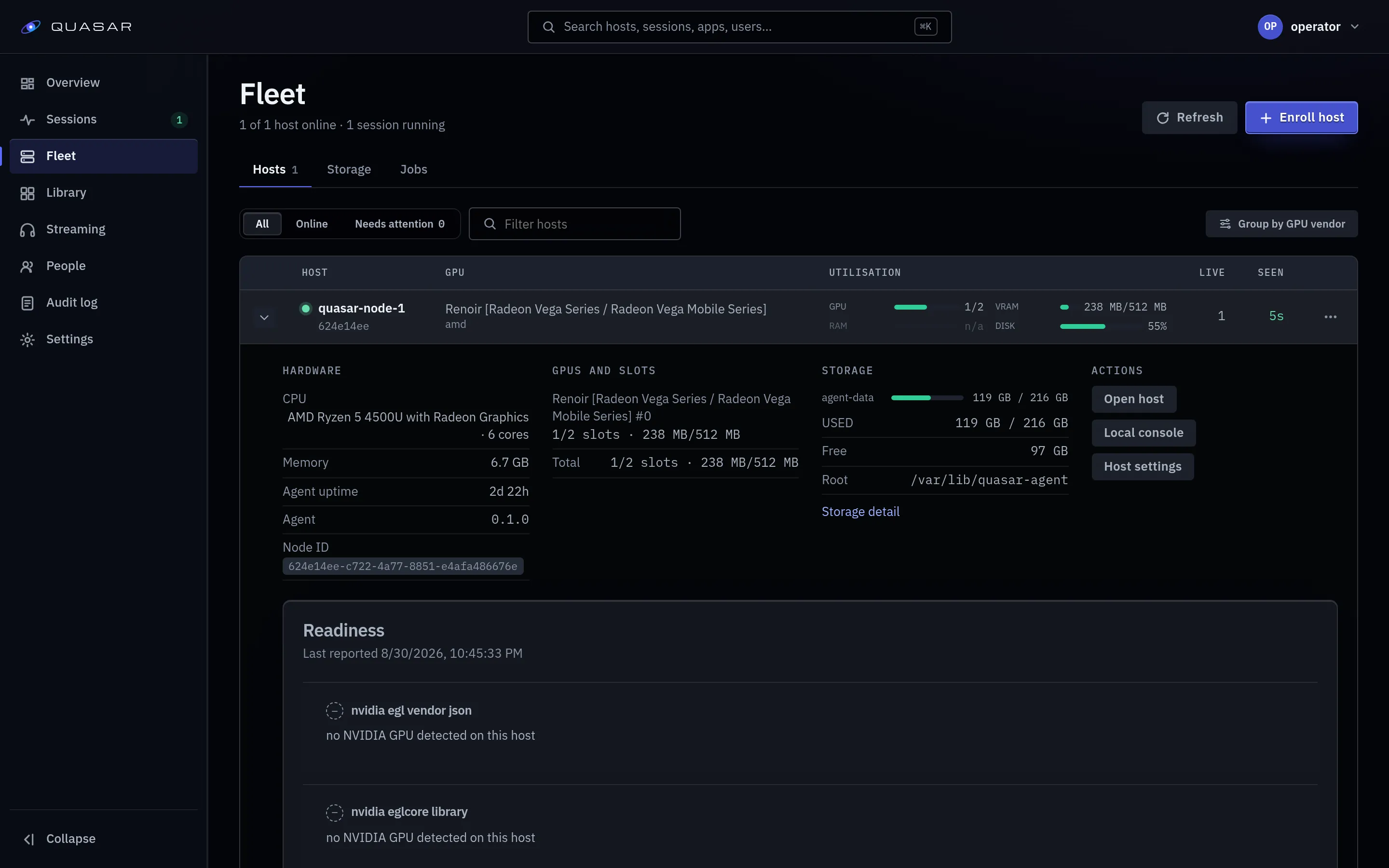The image size is (1389, 868).
Task: Open Audit log in the sidebar
Action: coord(104,303)
